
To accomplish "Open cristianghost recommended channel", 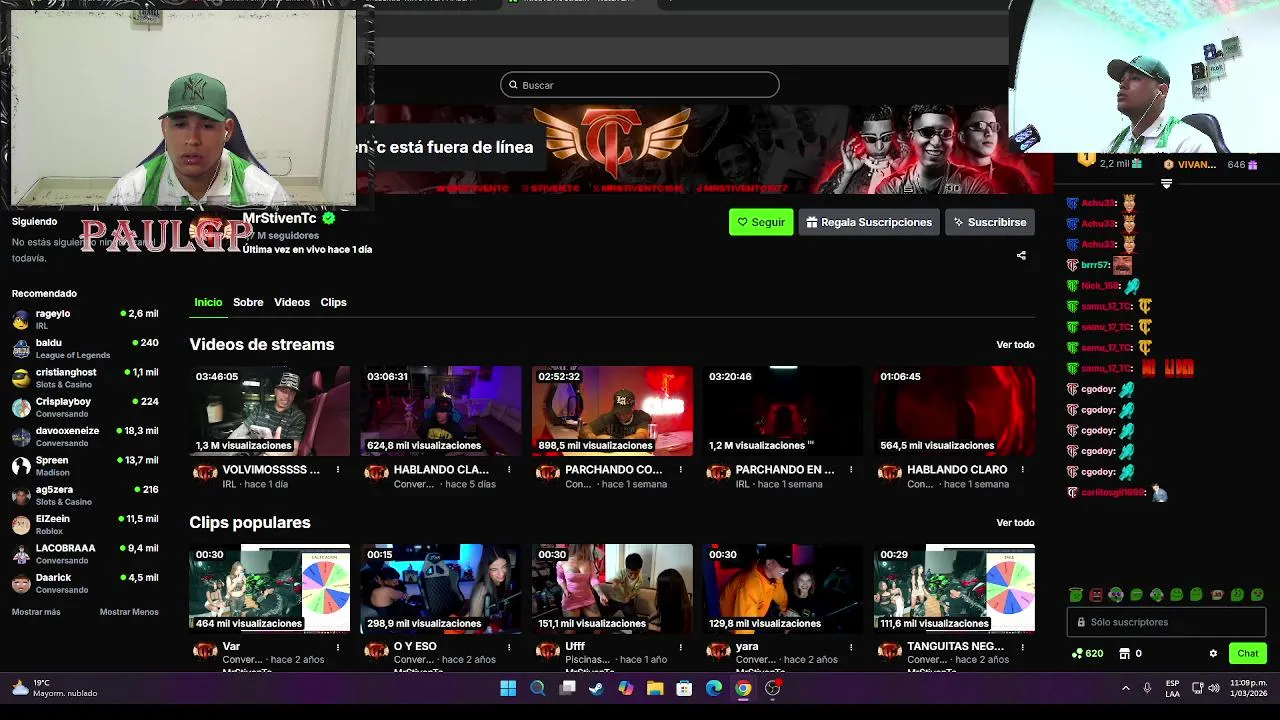I will coord(85,378).
